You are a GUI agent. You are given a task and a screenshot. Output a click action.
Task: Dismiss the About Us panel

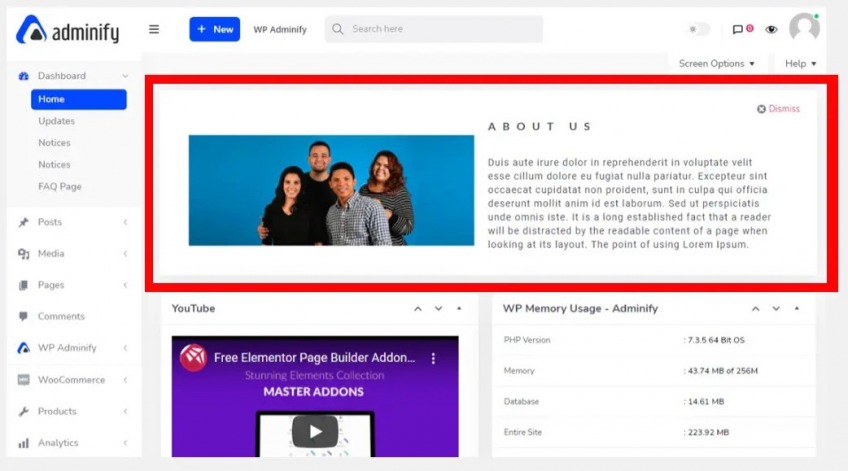[x=778, y=109]
